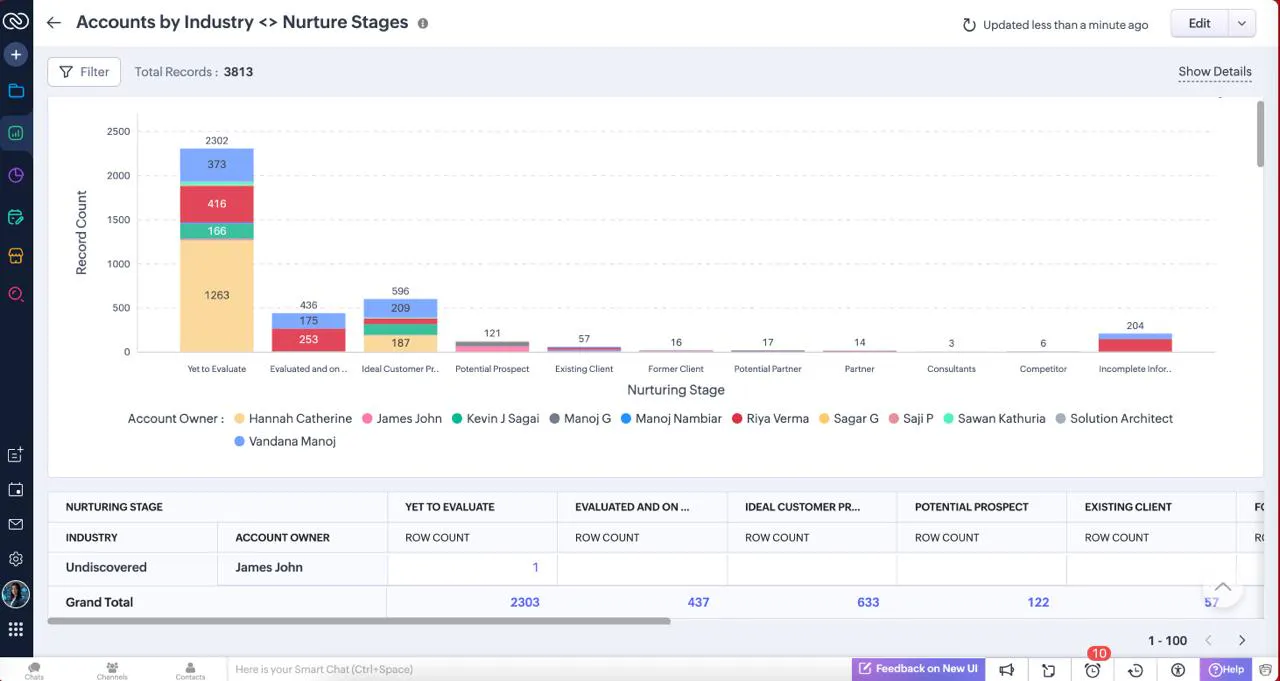Toggle Vandana Manoj legend entry

tap(285, 441)
